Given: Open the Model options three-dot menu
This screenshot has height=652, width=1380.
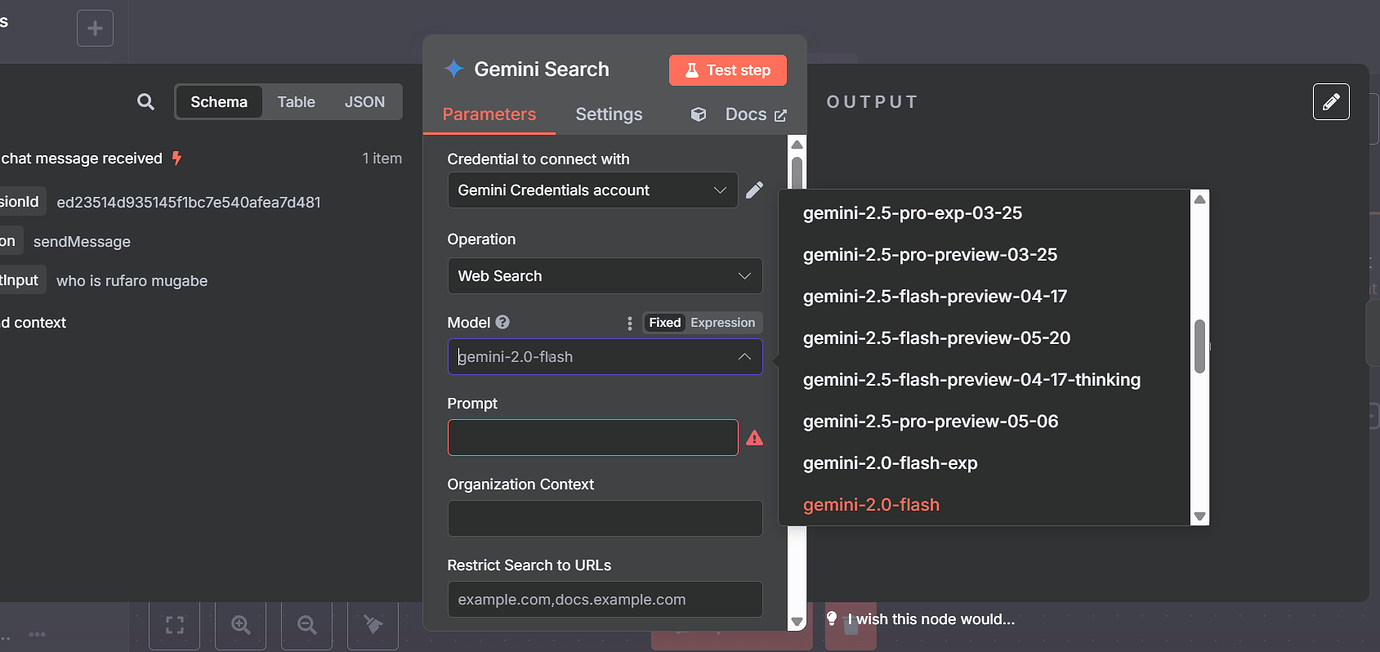Looking at the screenshot, I should pyautogui.click(x=629, y=323).
